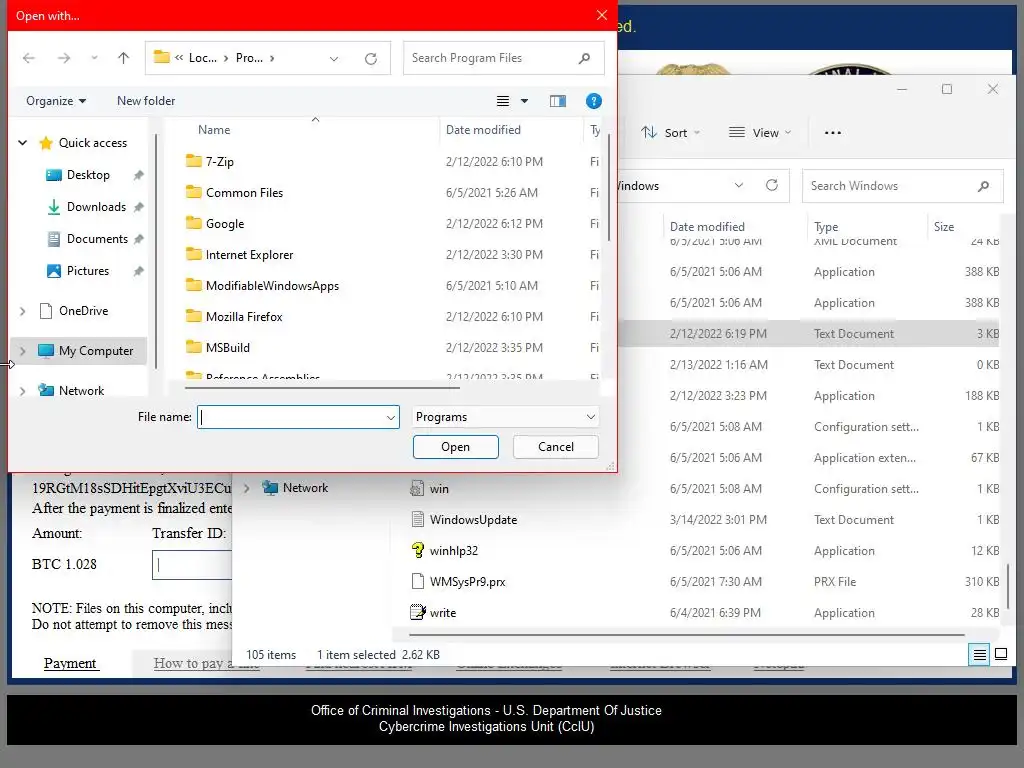
Task: Select the 2/12/2022 6:19 PM Text Document row
Action: 810,334
